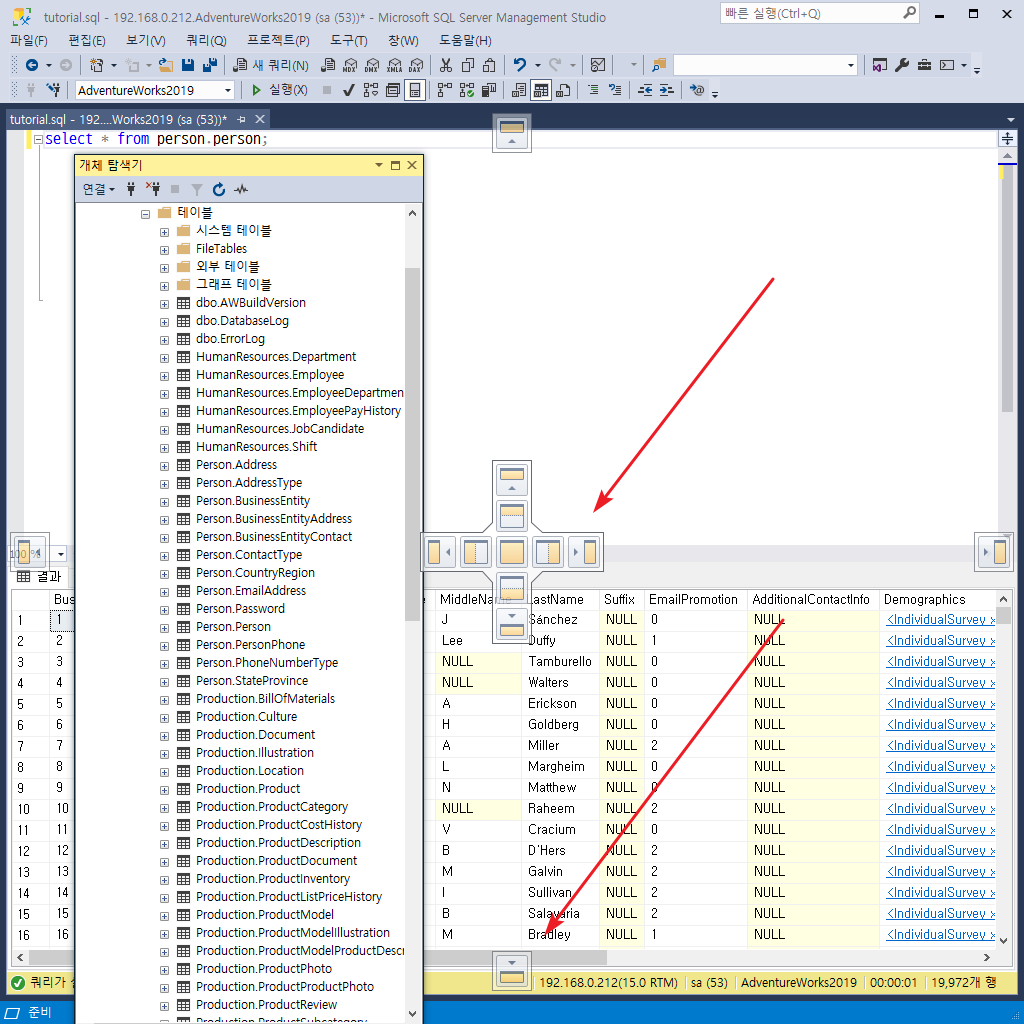Click the comment out lines icon

(x=593, y=89)
